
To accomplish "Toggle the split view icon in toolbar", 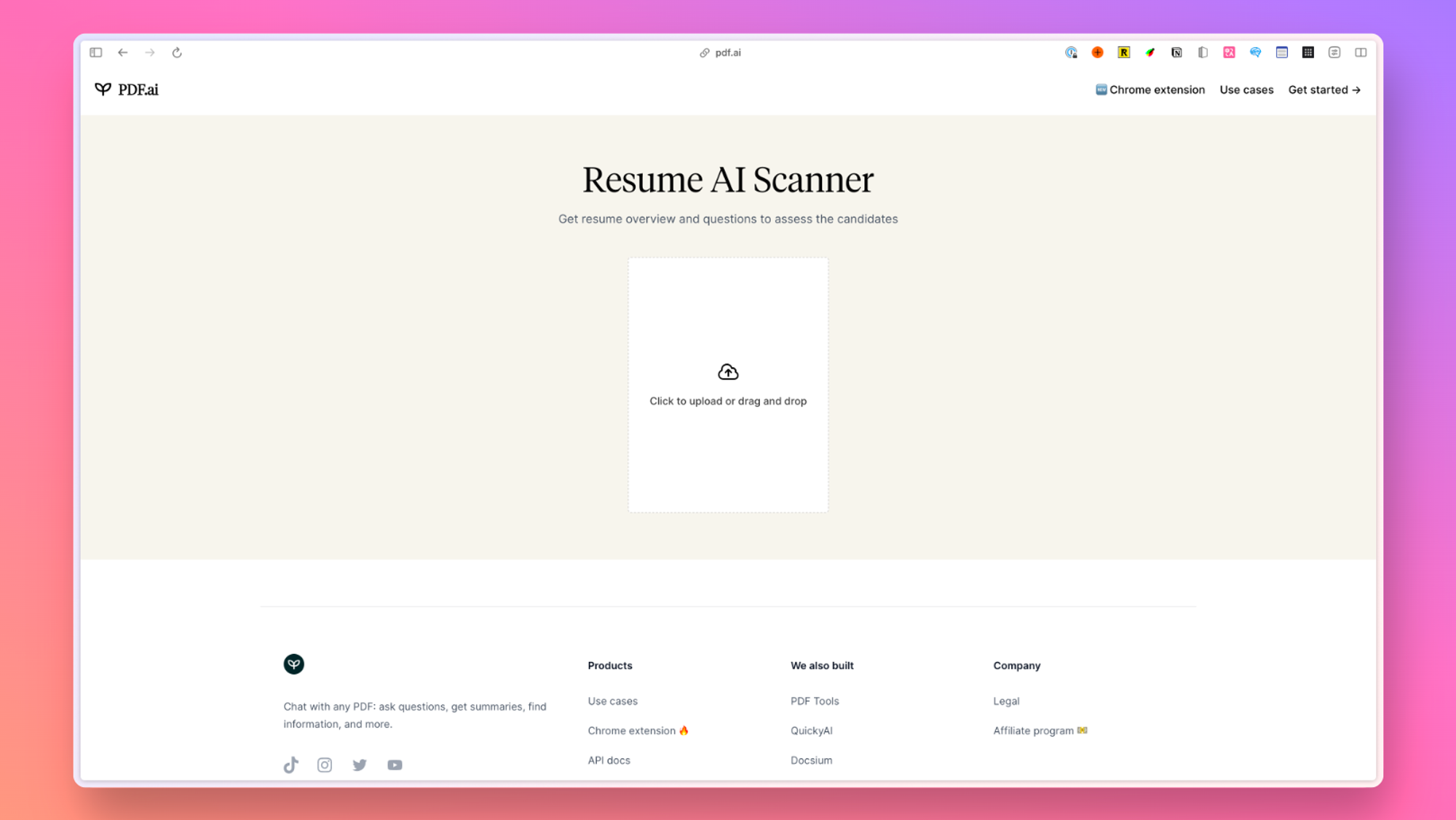I will coord(1361,52).
